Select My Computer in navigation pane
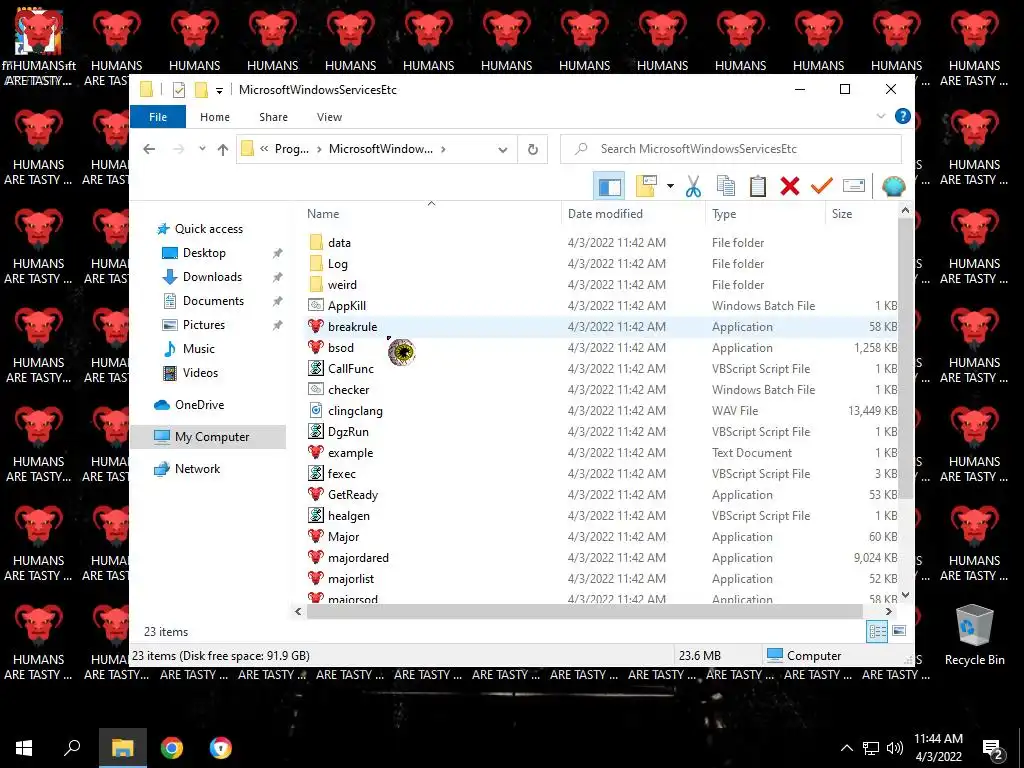This screenshot has width=1024, height=768. (x=208, y=437)
